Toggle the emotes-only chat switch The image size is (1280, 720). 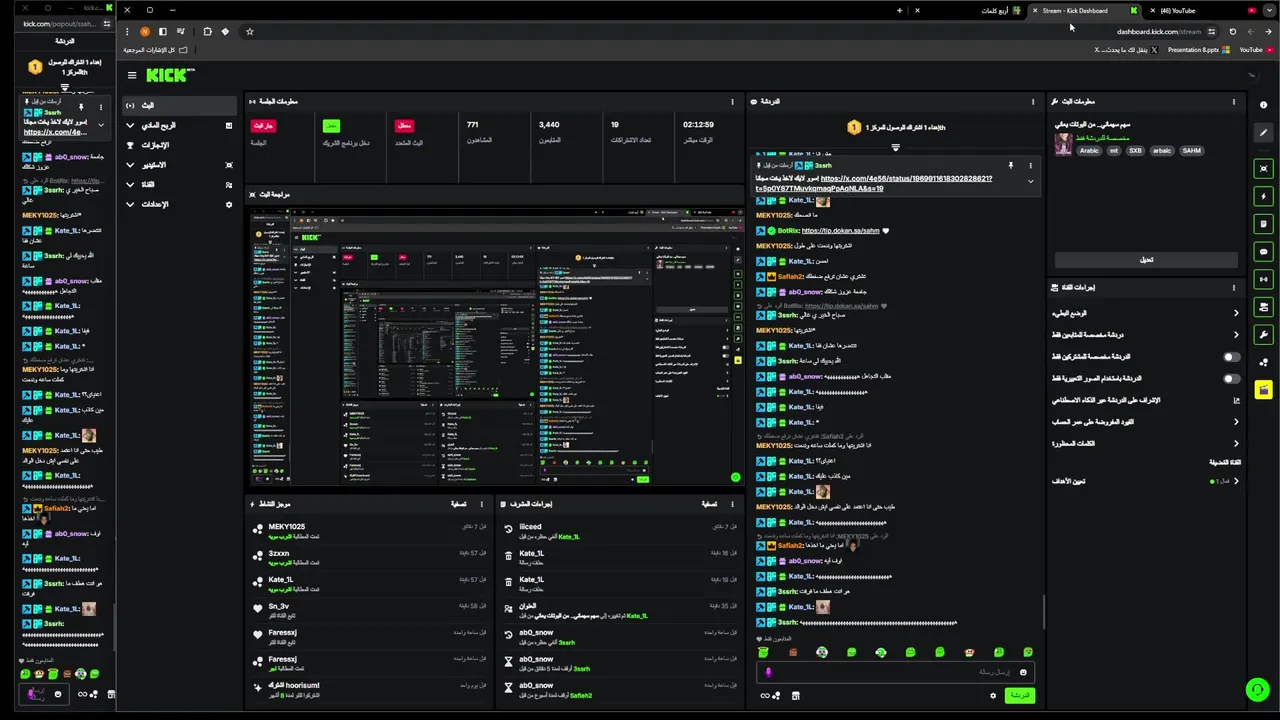click(1231, 379)
